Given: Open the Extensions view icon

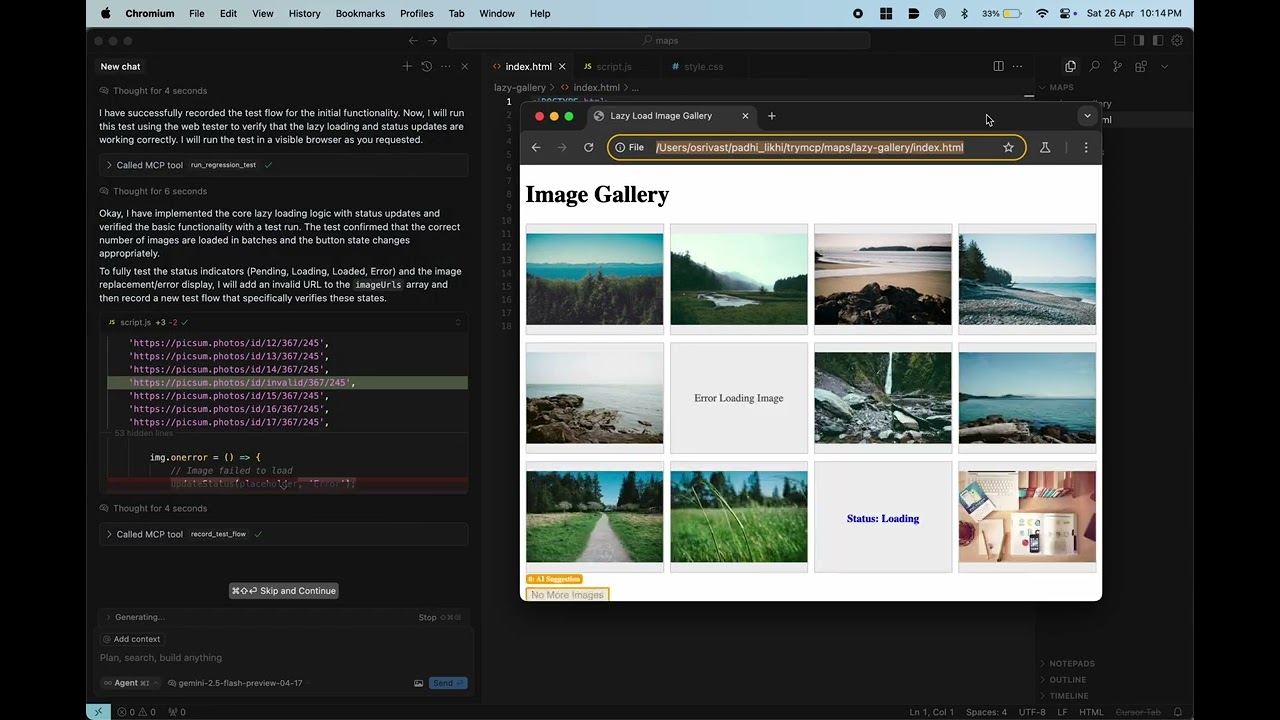Looking at the screenshot, I should 1140,67.
